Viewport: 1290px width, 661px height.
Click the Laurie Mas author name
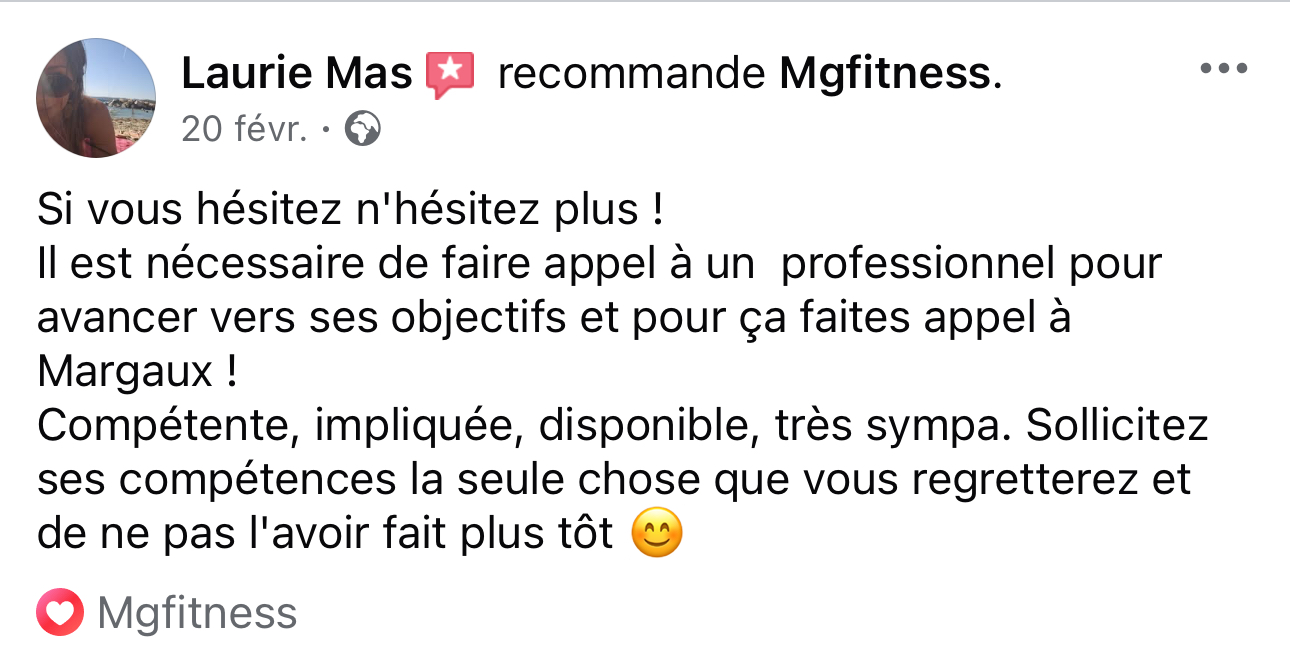point(296,73)
